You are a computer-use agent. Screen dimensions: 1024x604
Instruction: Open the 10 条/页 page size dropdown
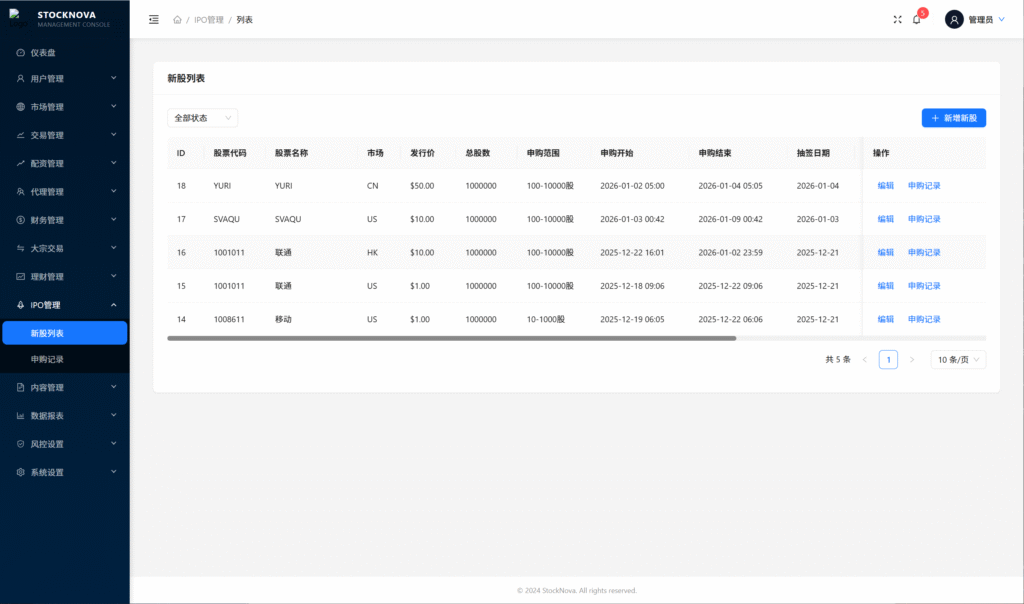click(x=958, y=359)
